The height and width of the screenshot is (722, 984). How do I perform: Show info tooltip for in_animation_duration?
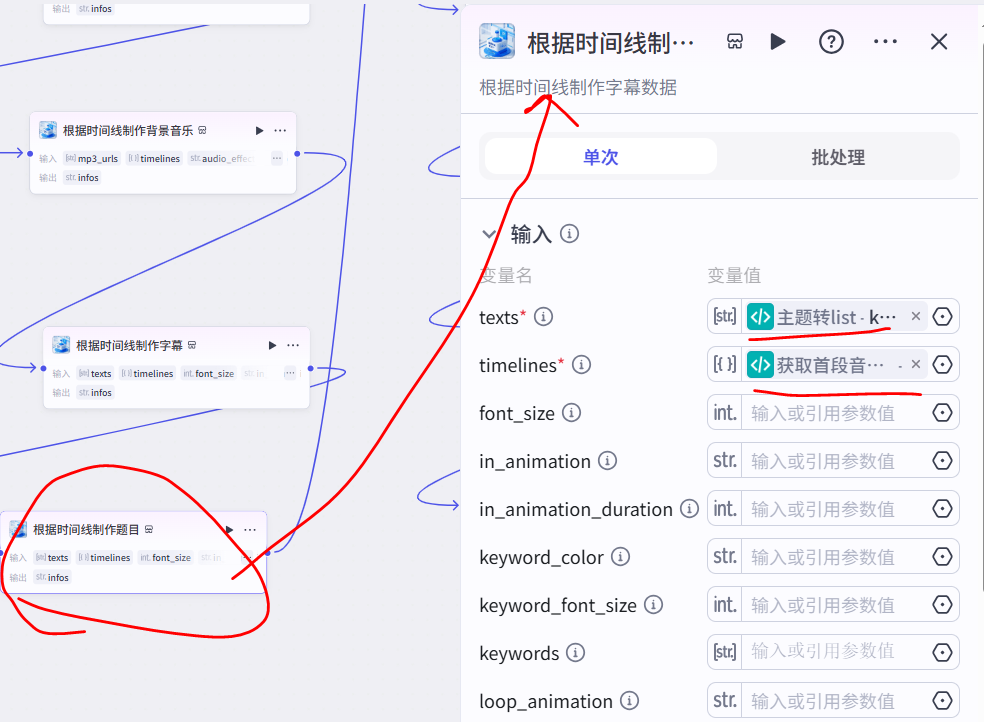pos(689,509)
